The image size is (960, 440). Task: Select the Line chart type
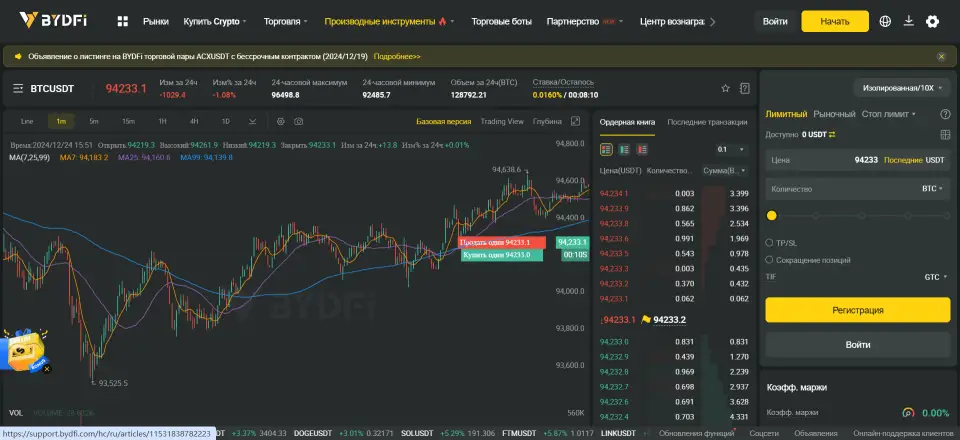coord(27,121)
